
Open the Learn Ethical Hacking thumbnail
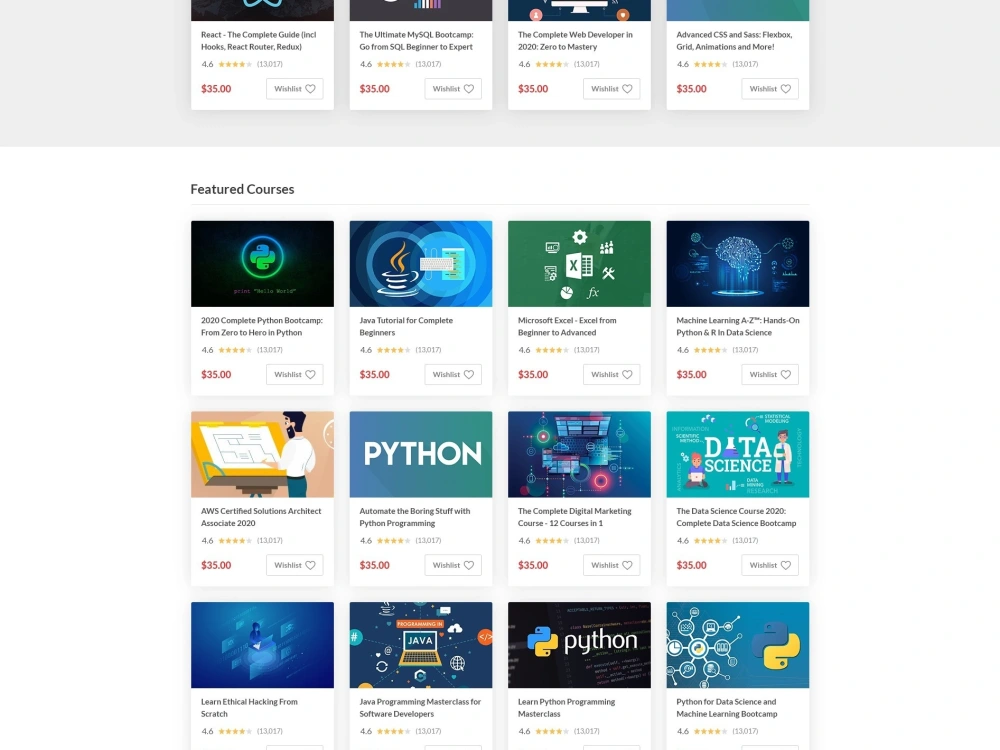pos(262,645)
